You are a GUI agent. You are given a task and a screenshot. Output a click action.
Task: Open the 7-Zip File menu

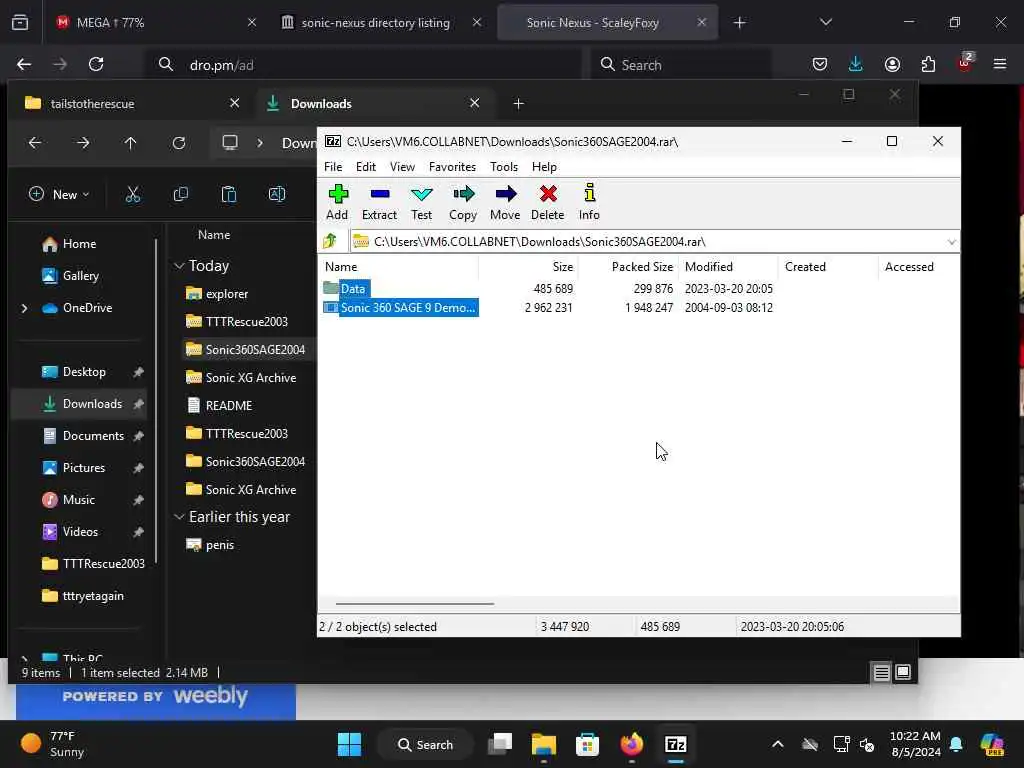333,167
